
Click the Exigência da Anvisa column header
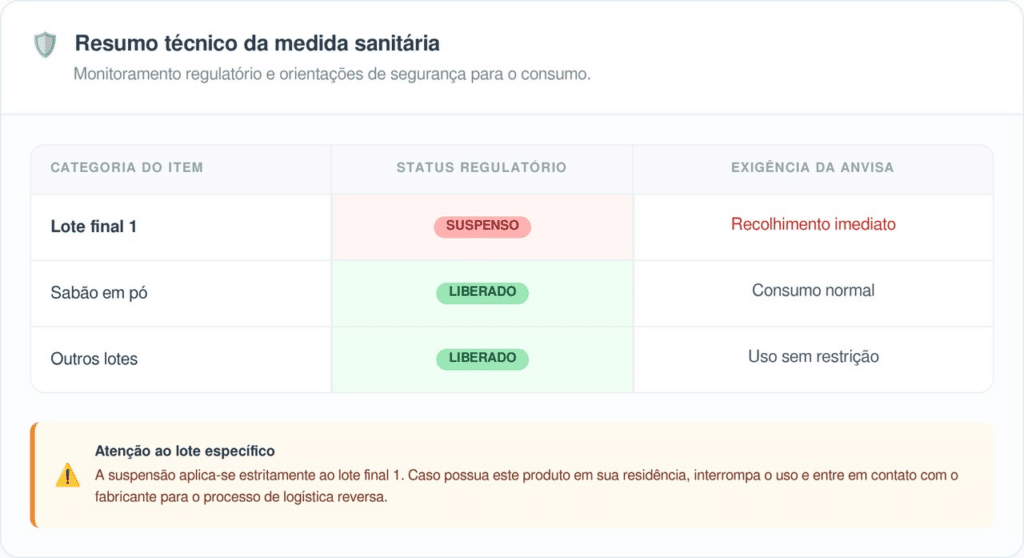[x=812, y=167]
